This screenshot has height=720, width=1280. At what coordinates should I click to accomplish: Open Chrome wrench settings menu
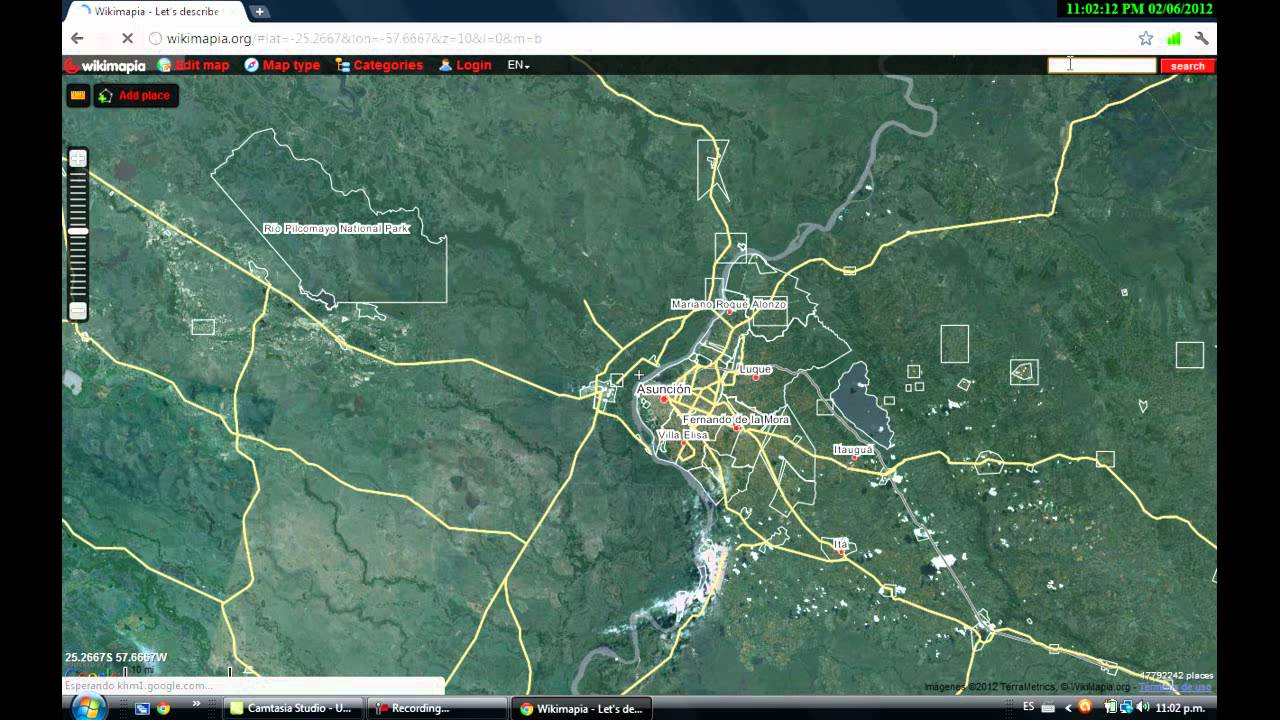(x=1202, y=38)
